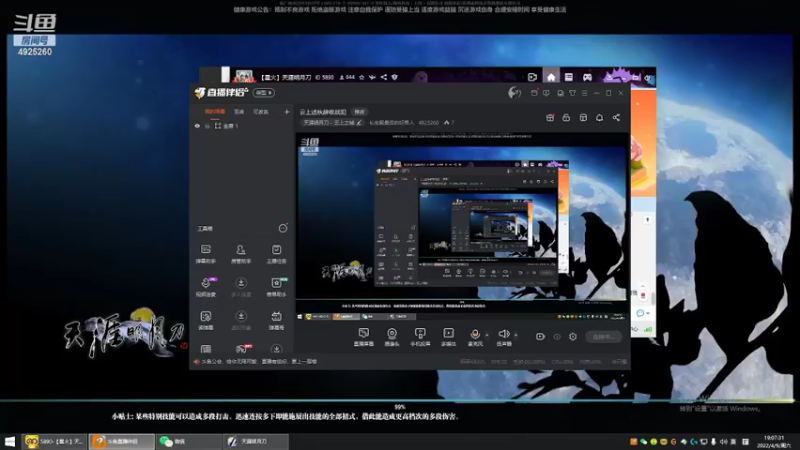The image size is (800, 450).
Task: Select the 全屏1 source row
Action: [241, 126]
